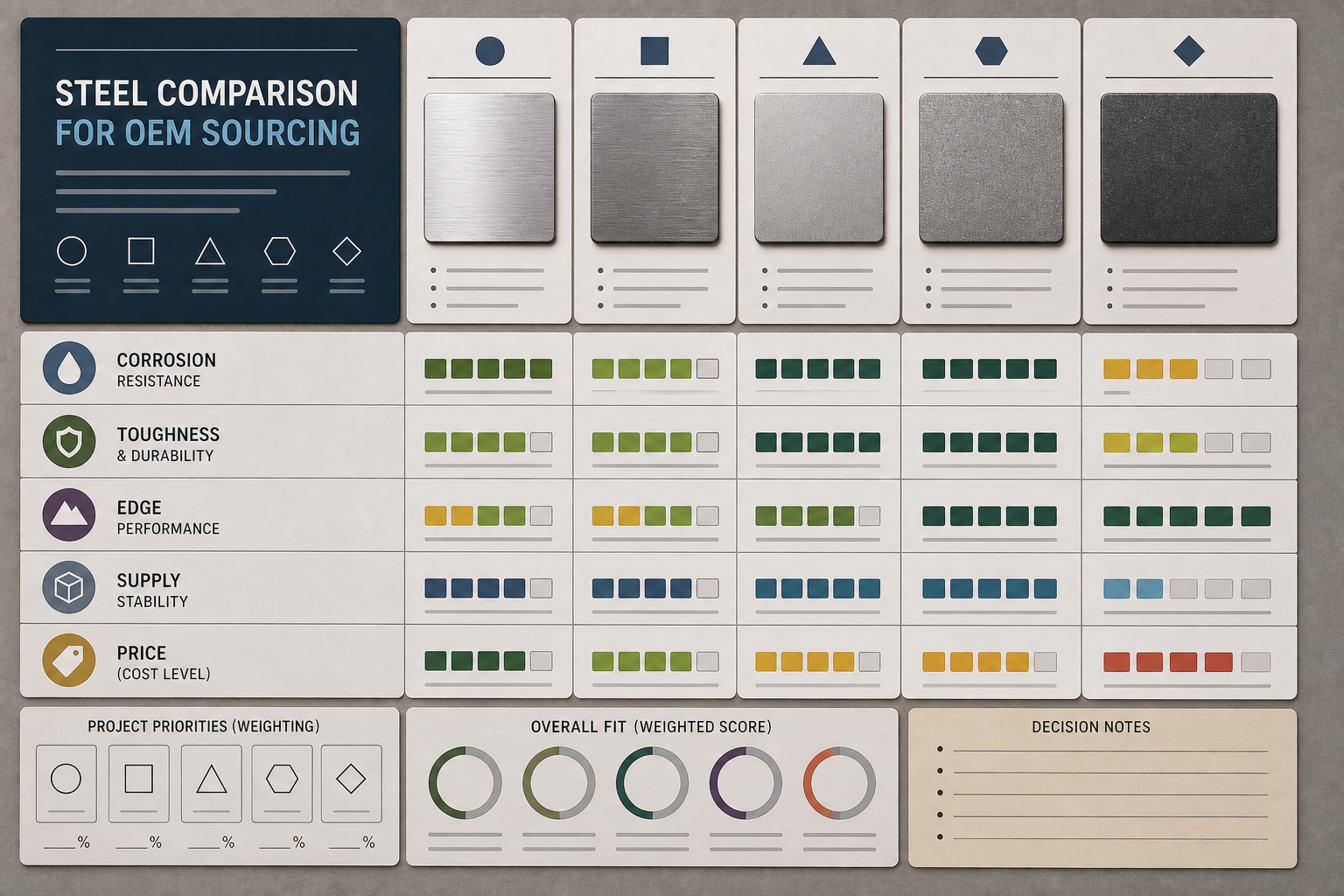Open the brushed bright steel sample thumbnail
Screen dimensions: 1344x896
click(x=489, y=167)
